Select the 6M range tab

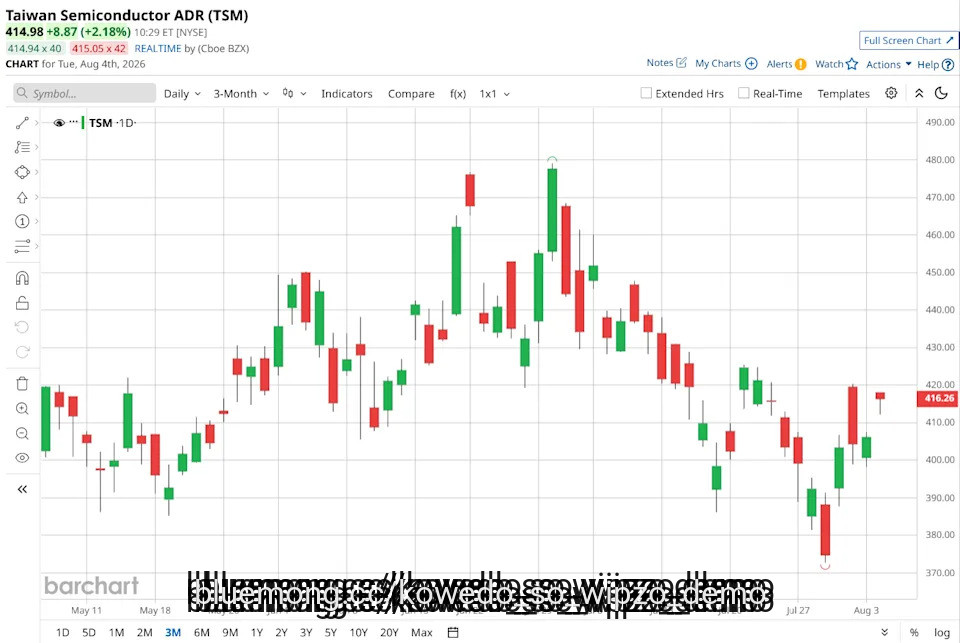201,633
